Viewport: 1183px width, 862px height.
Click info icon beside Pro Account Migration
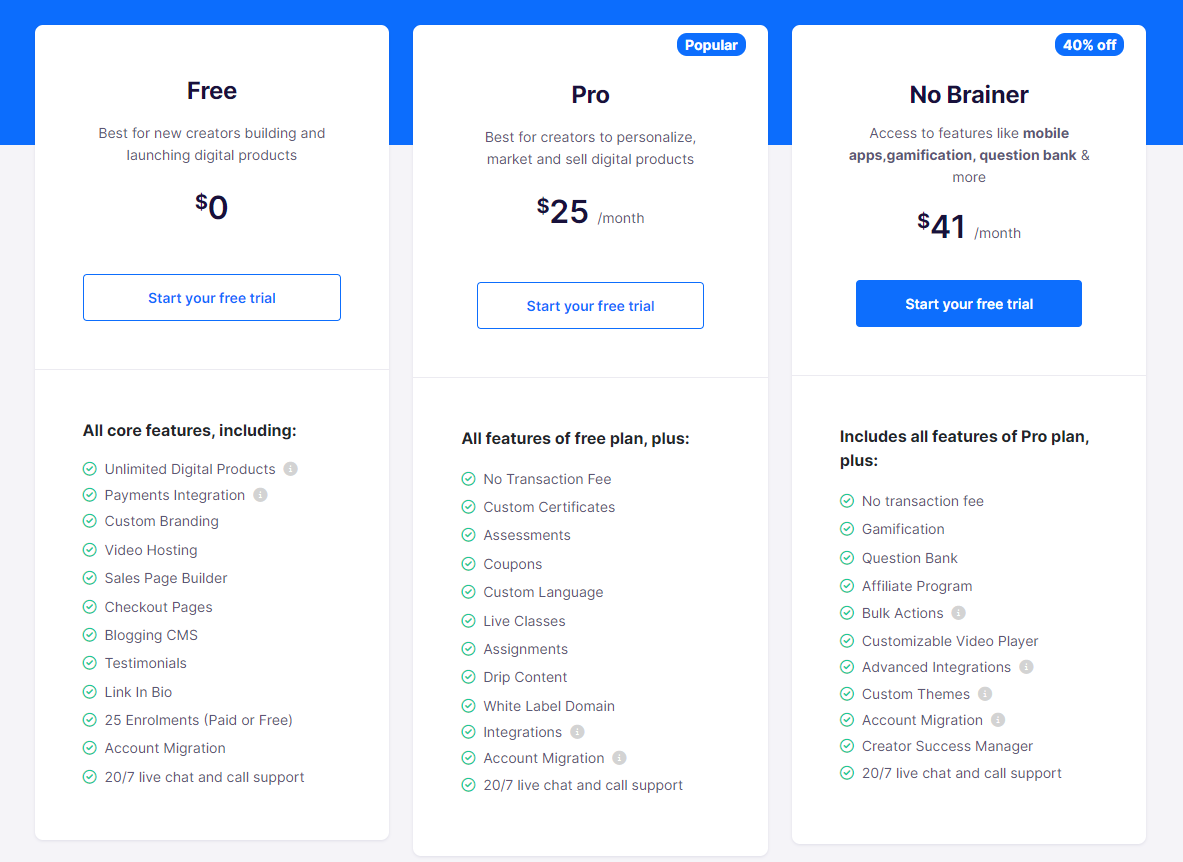[x=619, y=758]
